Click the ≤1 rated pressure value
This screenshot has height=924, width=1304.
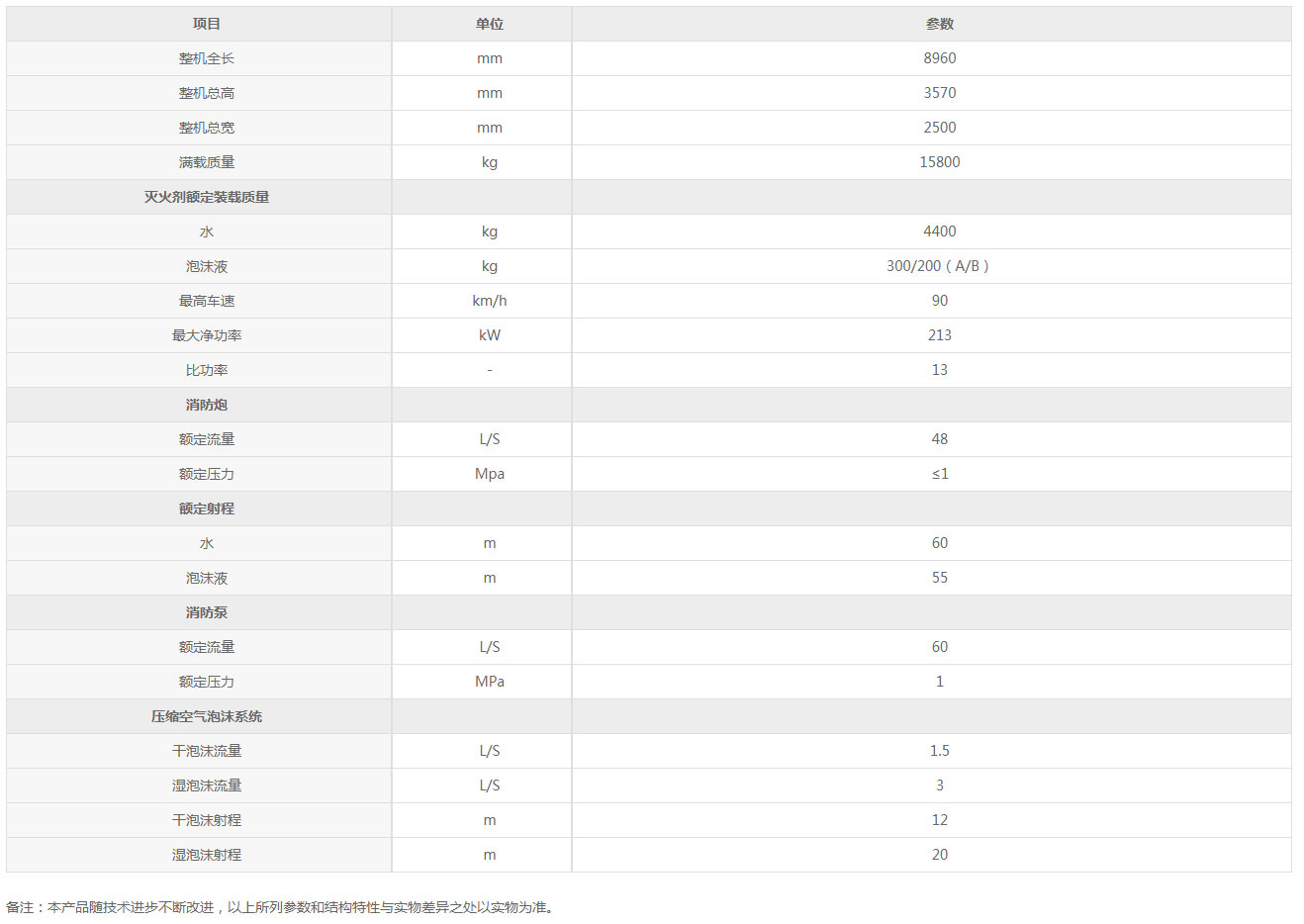[x=940, y=474]
